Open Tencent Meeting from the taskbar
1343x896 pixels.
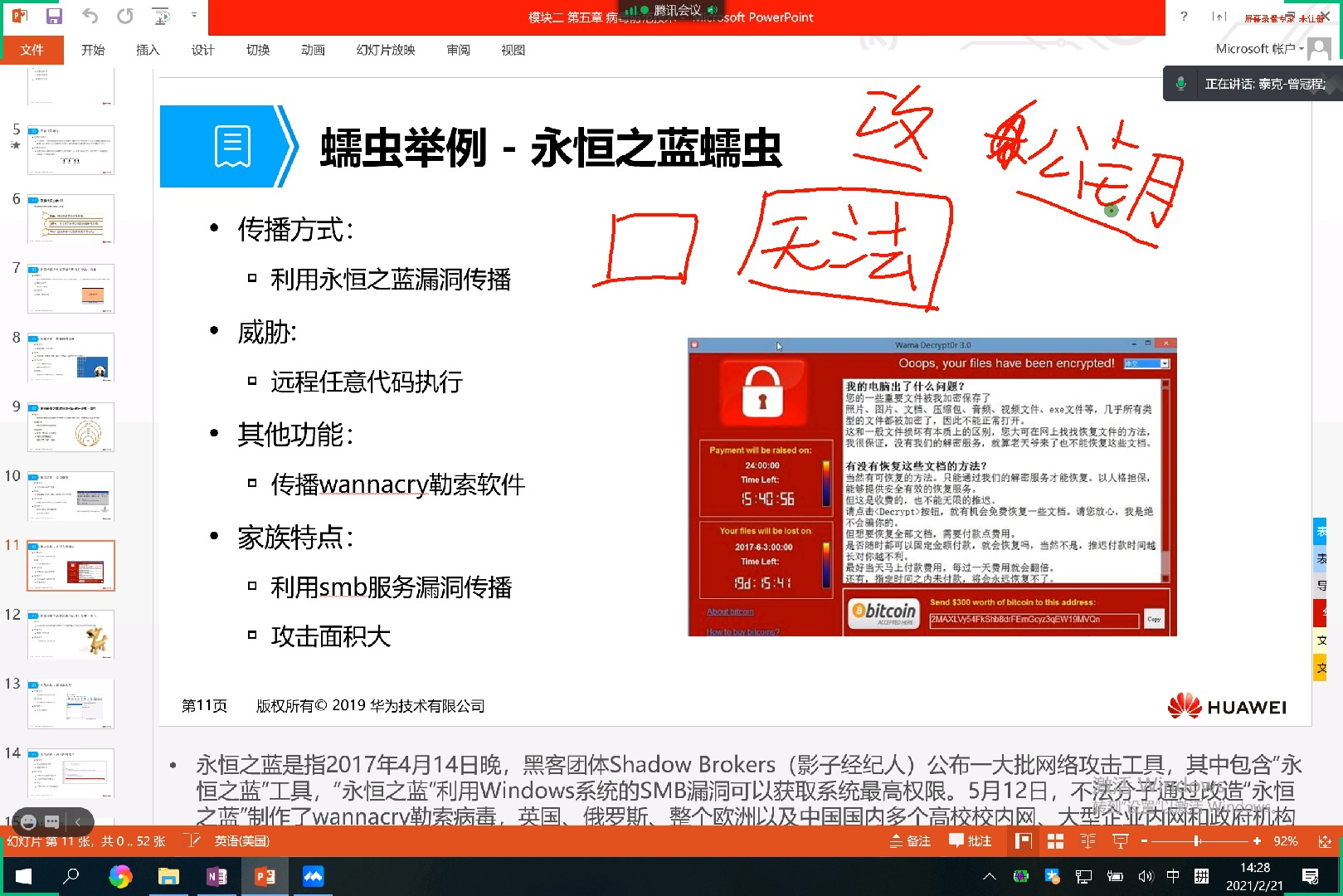tap(313, 876)
